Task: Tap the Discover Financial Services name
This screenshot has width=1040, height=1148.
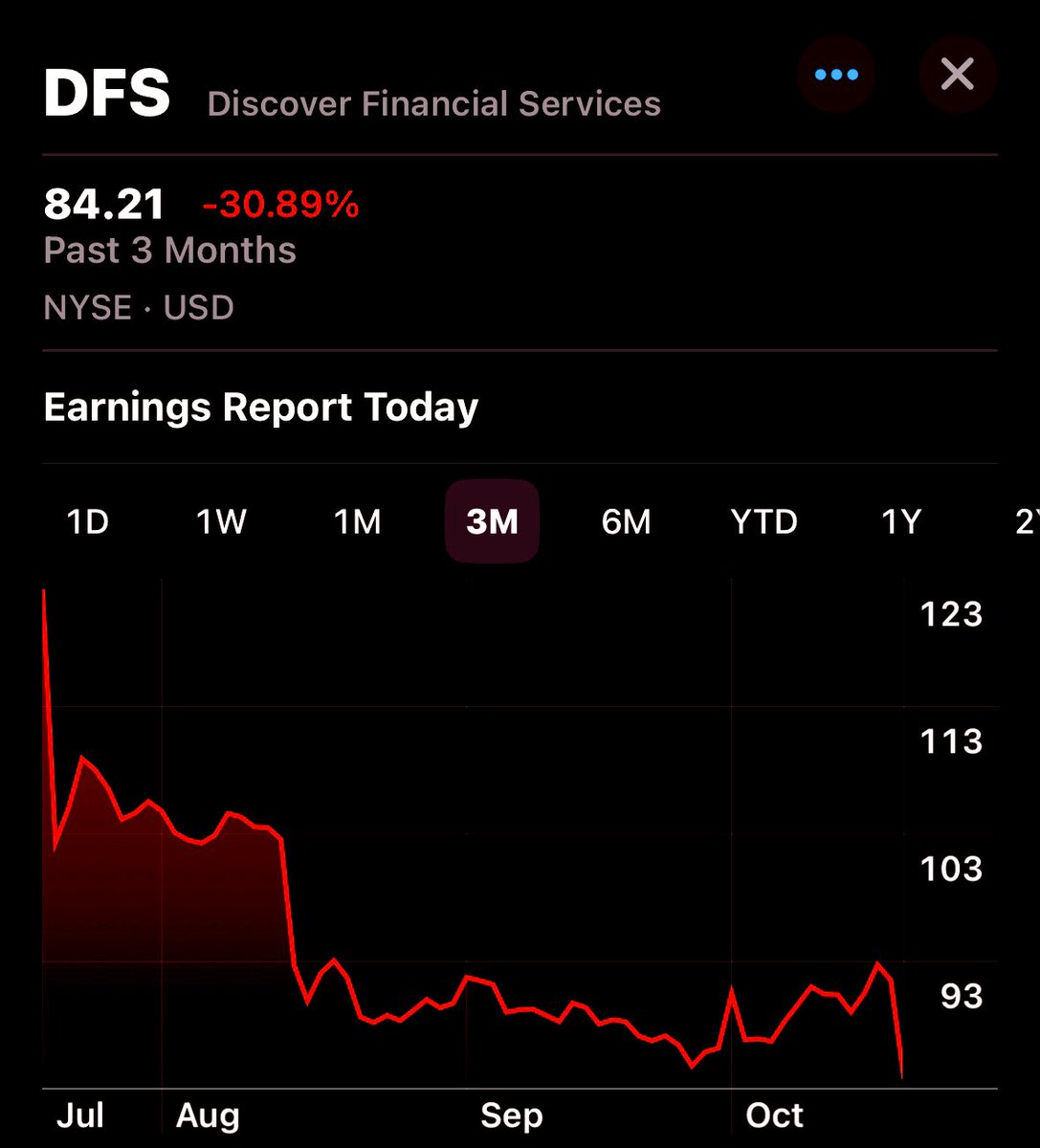Action: click(433, 103)
